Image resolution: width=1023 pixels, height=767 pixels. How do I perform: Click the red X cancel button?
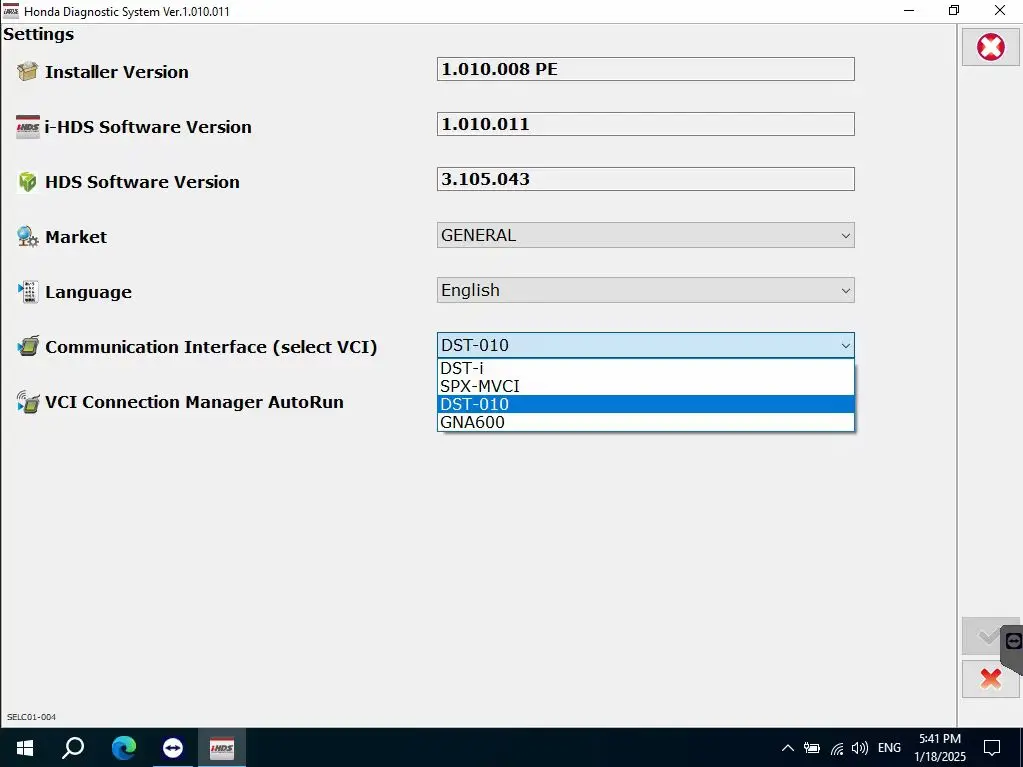990,679
